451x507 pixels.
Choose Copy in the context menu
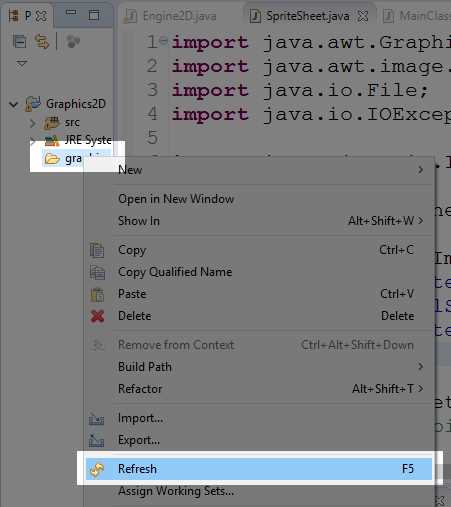[259, 250]
